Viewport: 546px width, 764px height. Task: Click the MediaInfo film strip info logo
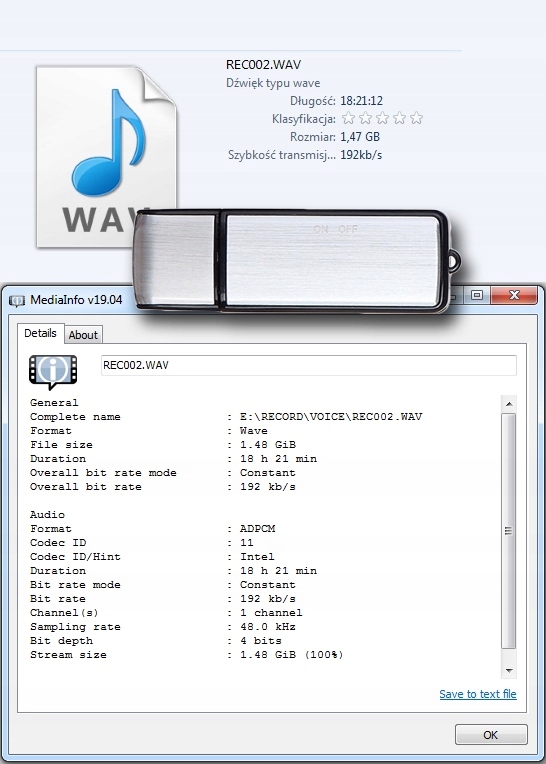[53, 371]
